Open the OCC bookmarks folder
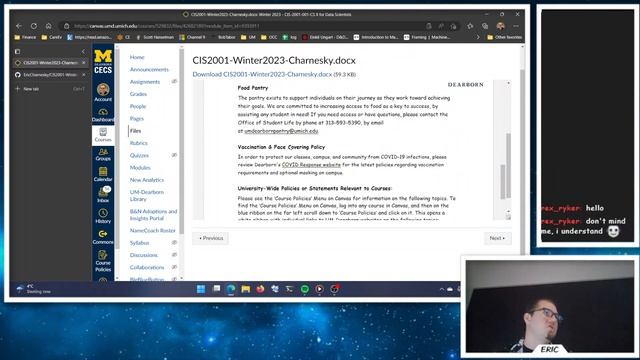This screenshot has height=360, width=640. [x=269, y=37]
